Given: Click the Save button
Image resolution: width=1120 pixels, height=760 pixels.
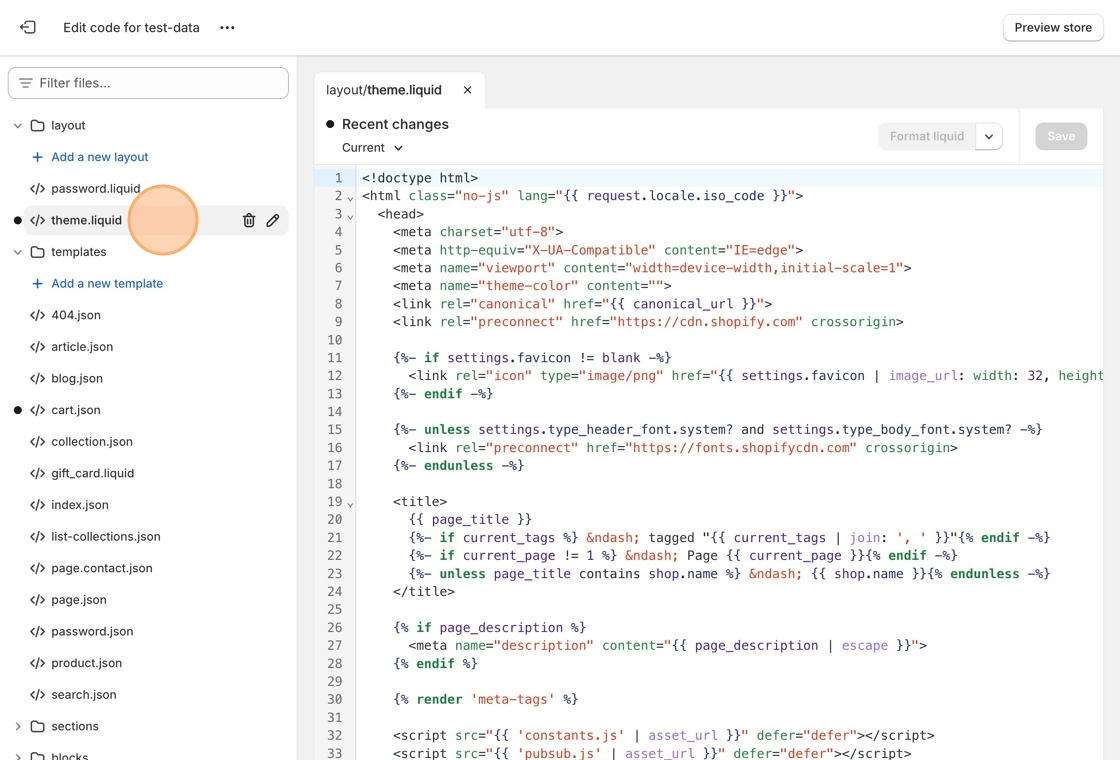Looking at the screenshot, I should coord(1061,136).
